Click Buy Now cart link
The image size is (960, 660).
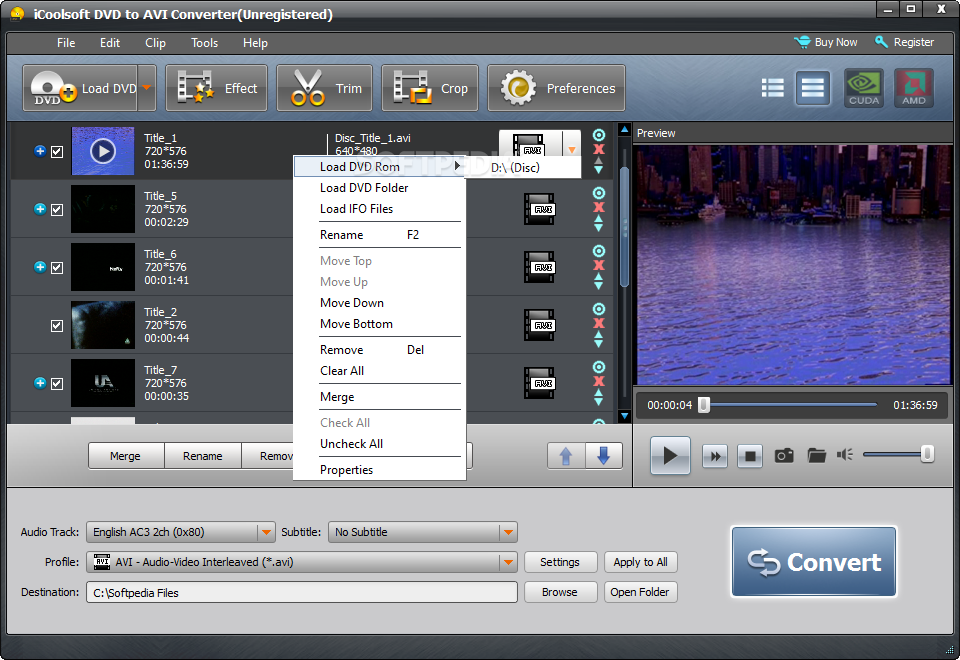[x=826, y=42]
